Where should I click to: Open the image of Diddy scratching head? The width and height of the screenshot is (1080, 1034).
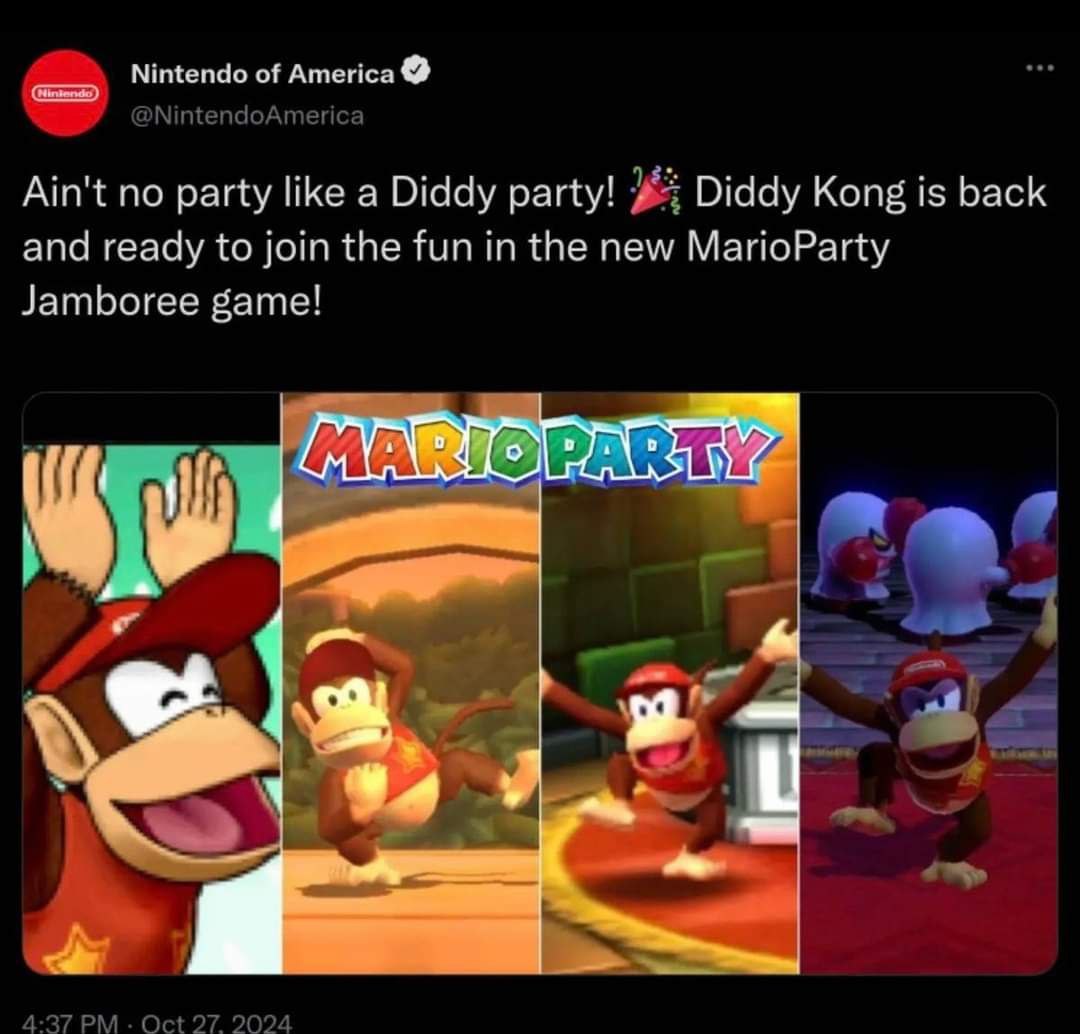[411, 683]
